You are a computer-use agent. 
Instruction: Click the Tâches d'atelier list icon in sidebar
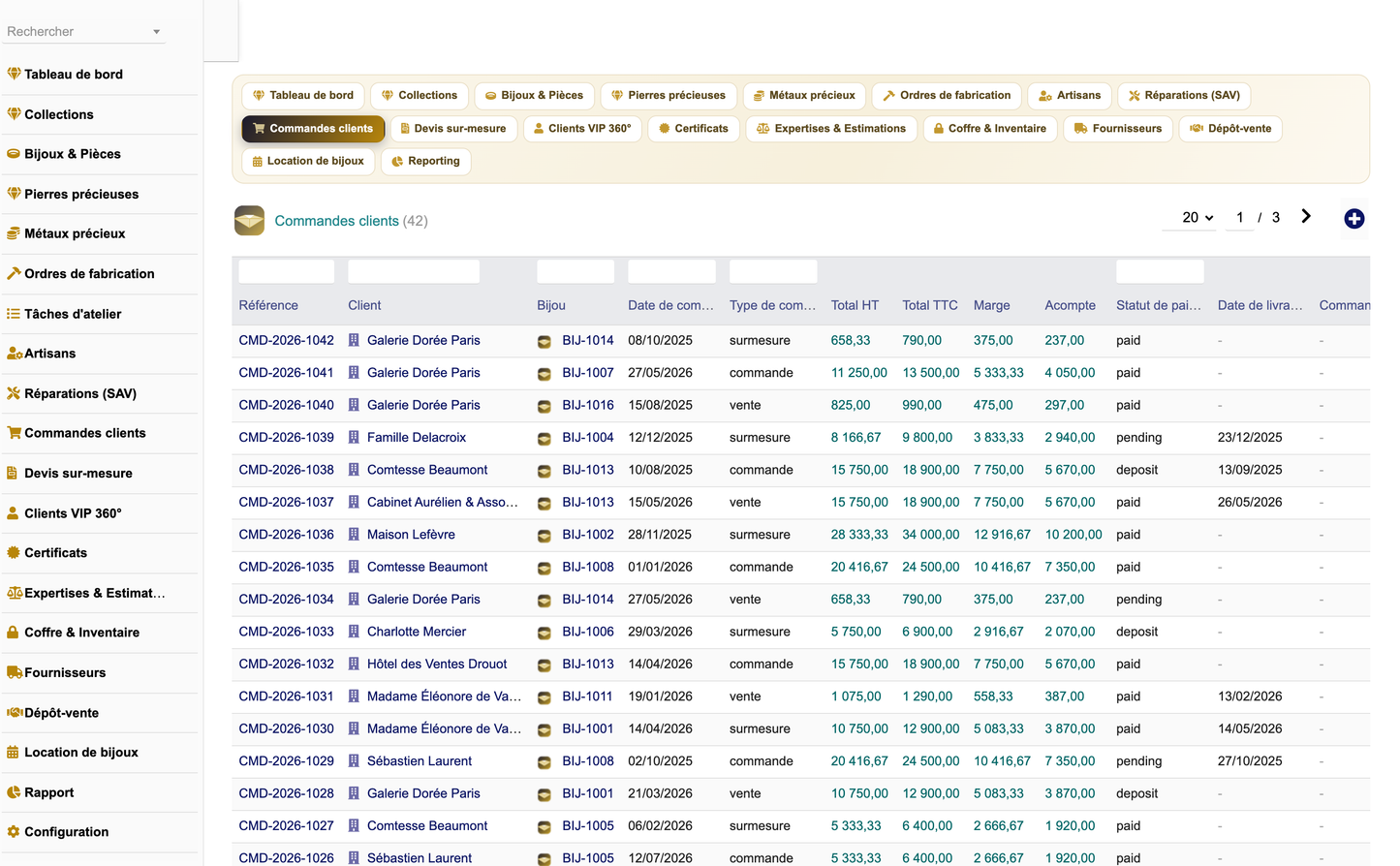14,314
